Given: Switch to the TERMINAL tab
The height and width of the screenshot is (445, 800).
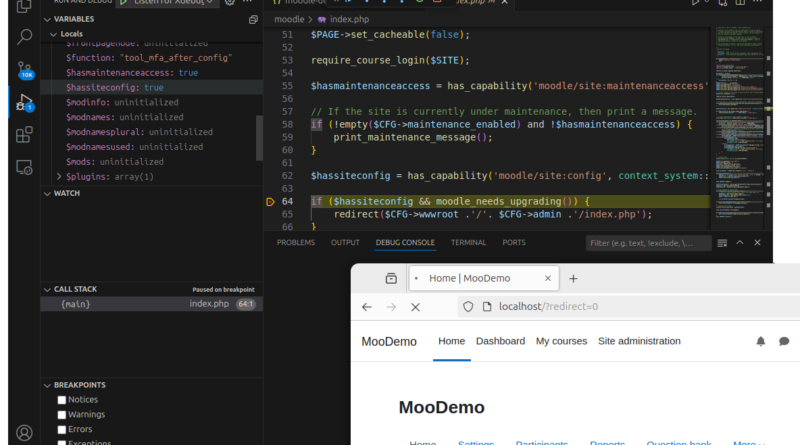Looking at the screenshot, I should [468, 243].
